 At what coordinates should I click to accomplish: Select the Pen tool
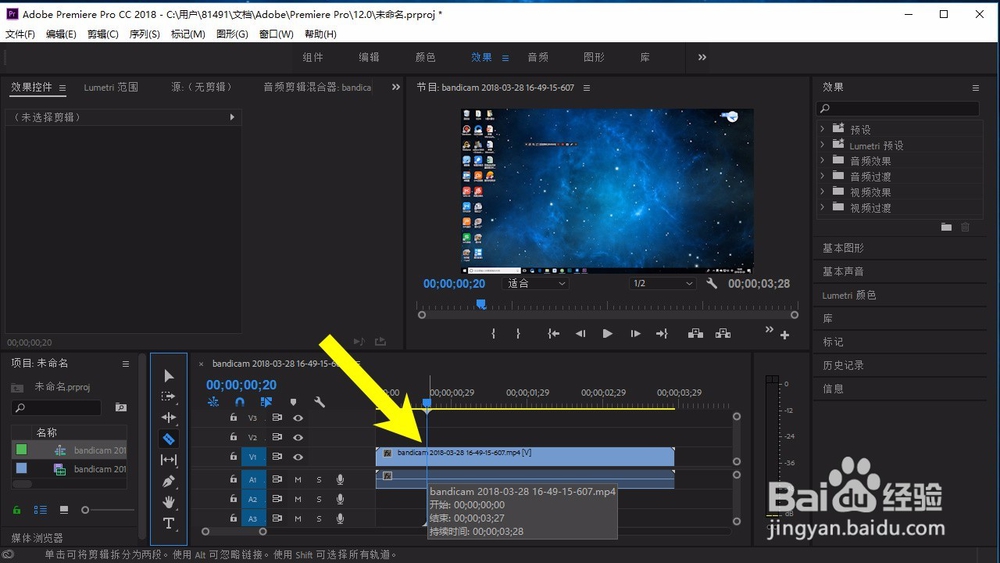pyautogui.click(x=168, y=481)
